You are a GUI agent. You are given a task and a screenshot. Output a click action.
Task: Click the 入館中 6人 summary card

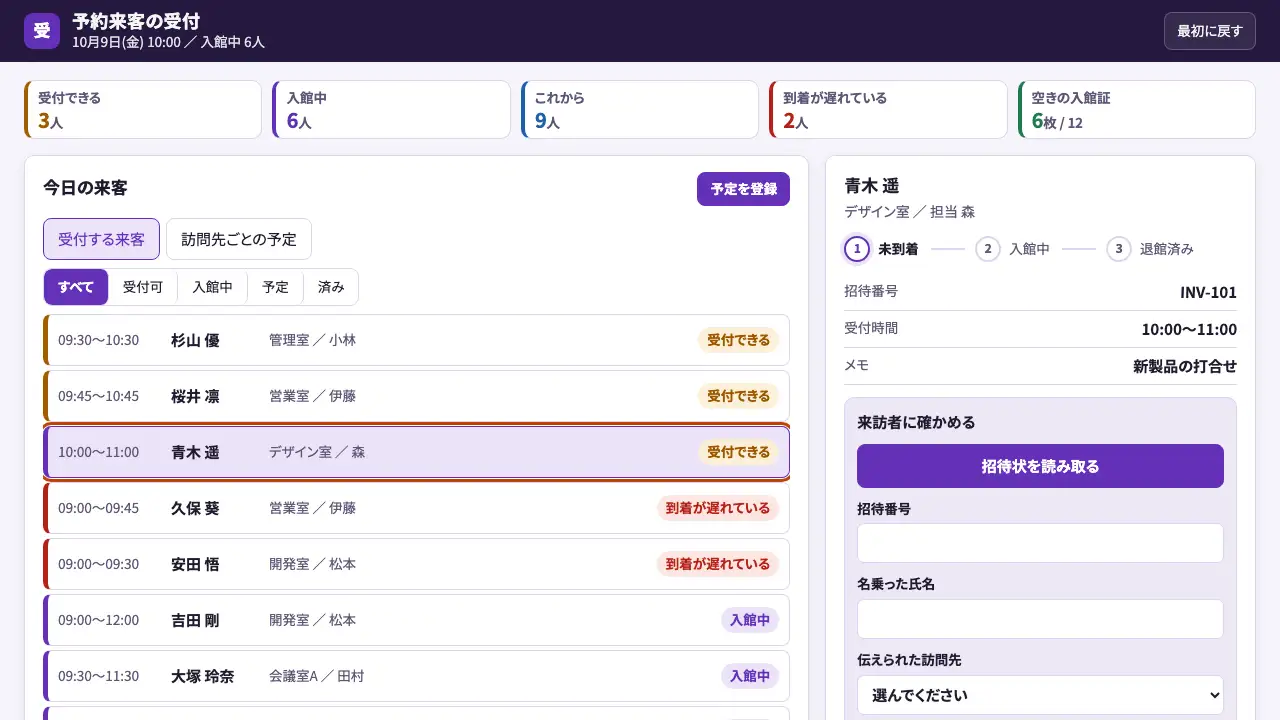[391, 110]
